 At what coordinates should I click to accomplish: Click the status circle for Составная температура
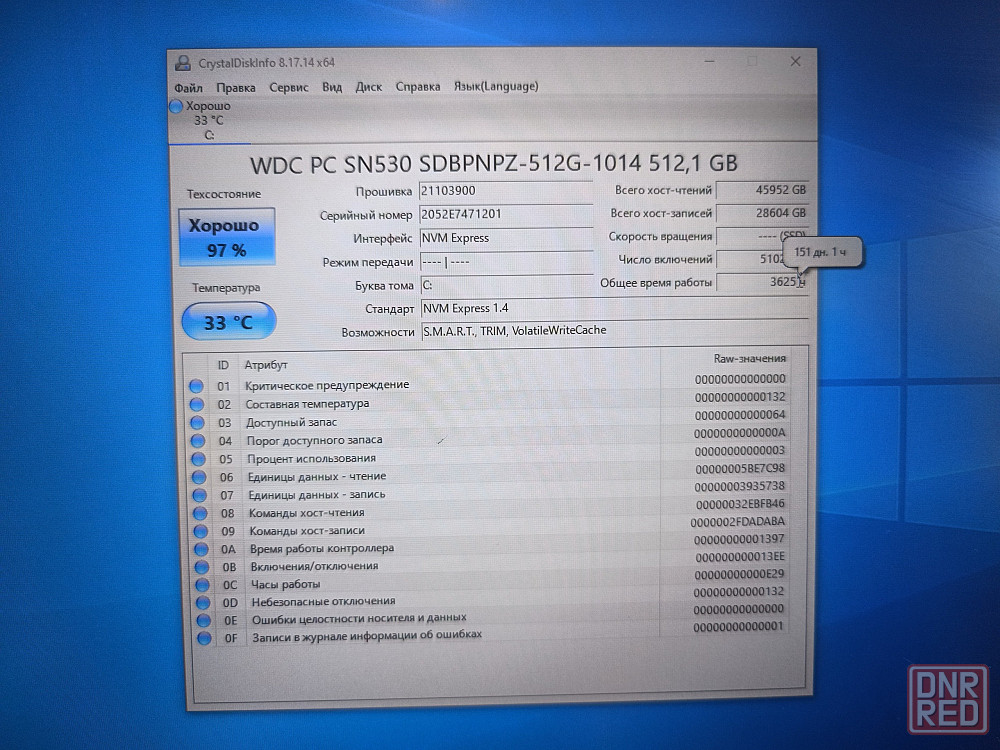click(196, 404)
